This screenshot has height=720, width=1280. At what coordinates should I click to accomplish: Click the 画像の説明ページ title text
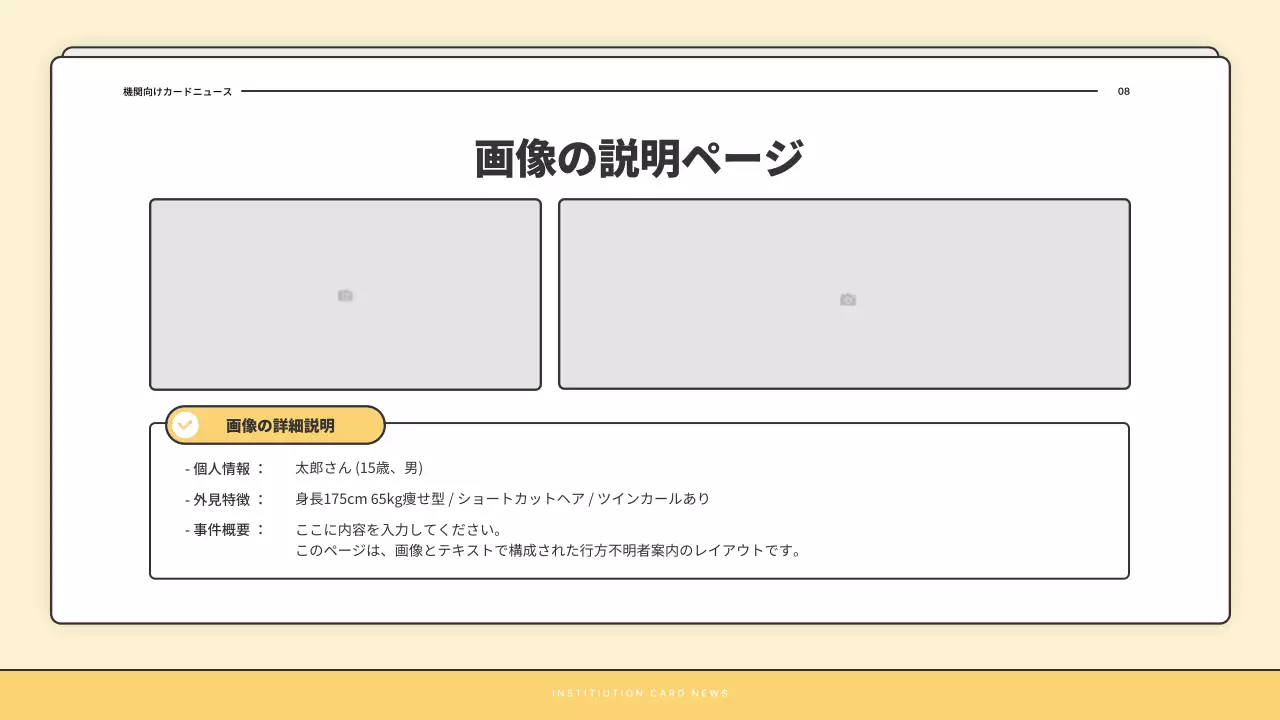tap(640, 153)
